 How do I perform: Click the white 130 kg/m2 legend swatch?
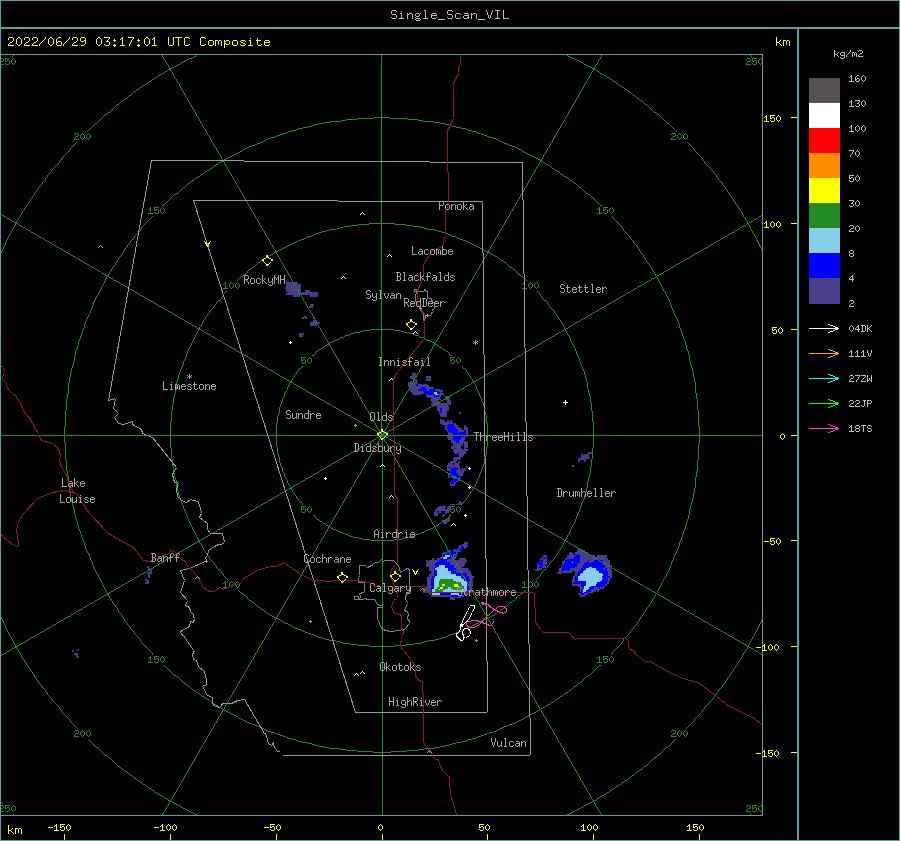pos(824,115)
